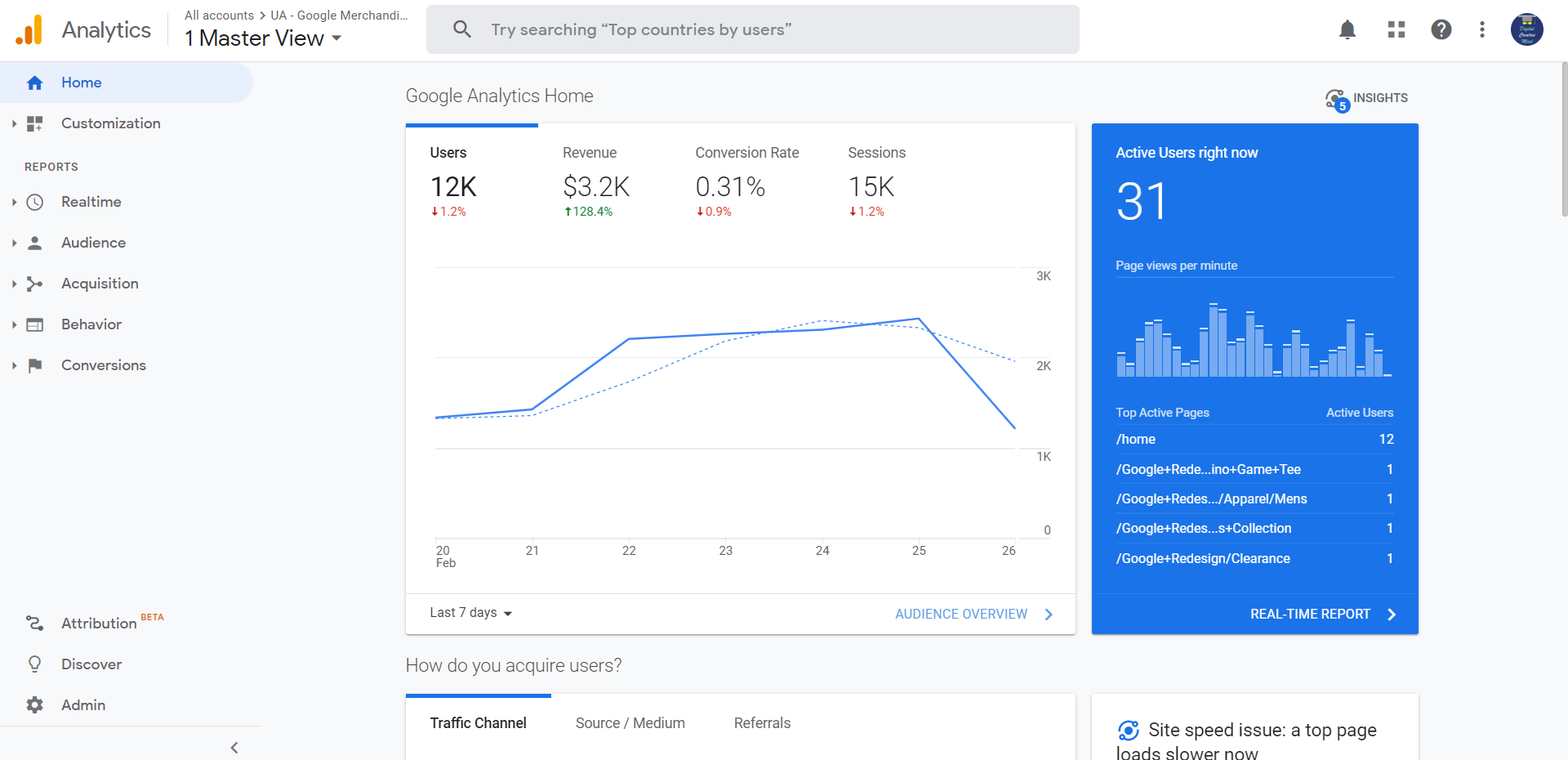Open the user account avatar

click(x=1526, y=30)
